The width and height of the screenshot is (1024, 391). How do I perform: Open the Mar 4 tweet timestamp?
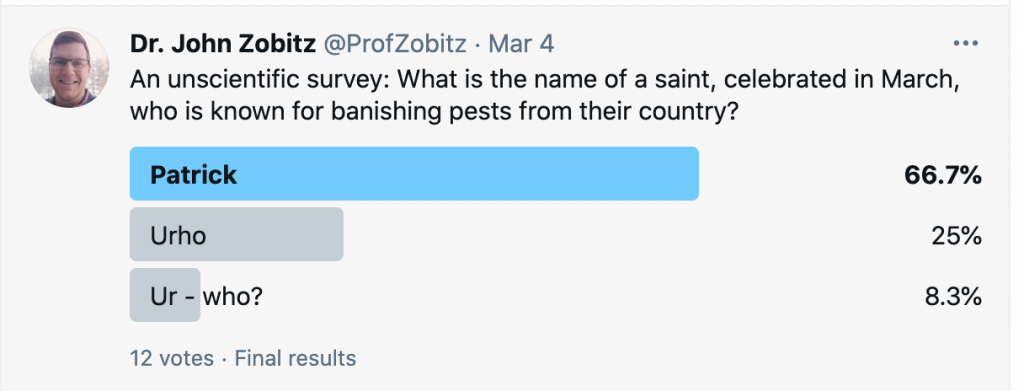click(521, 44)
